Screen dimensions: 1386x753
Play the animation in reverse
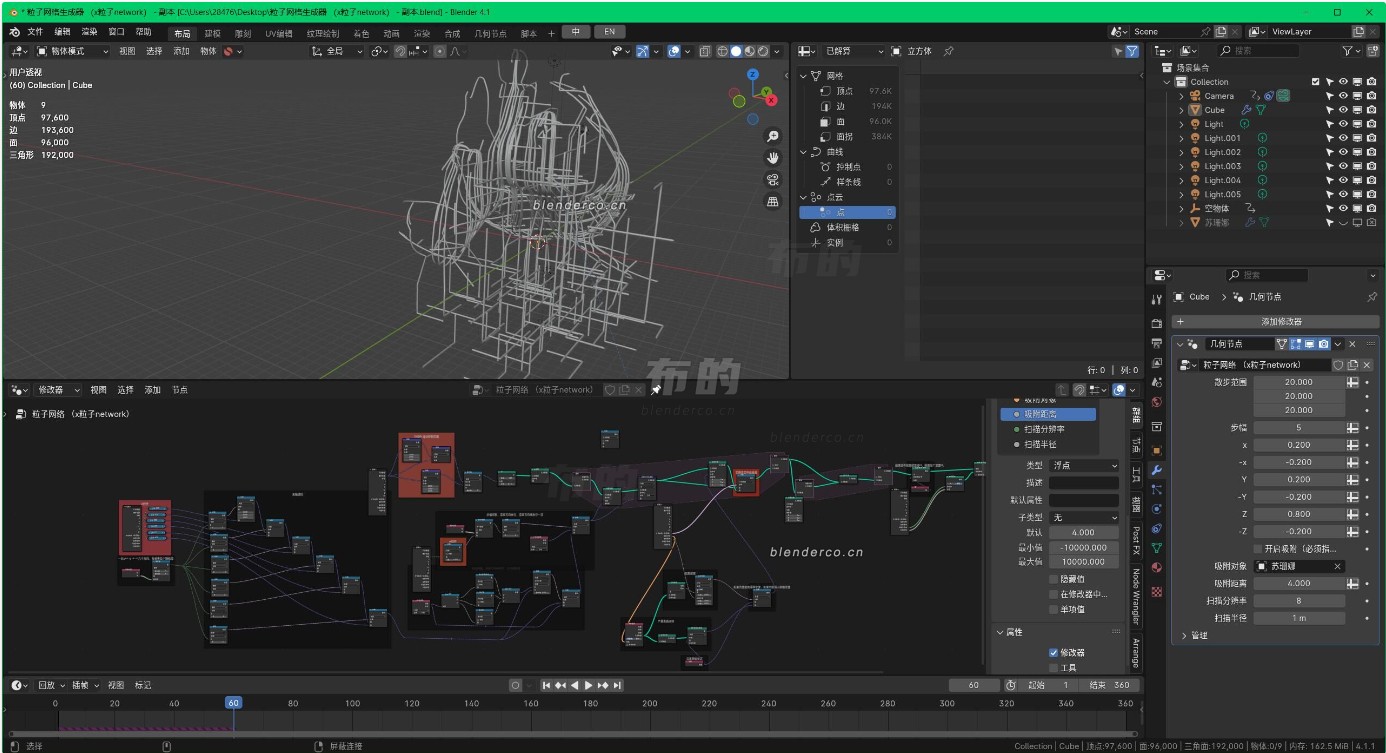575,685
